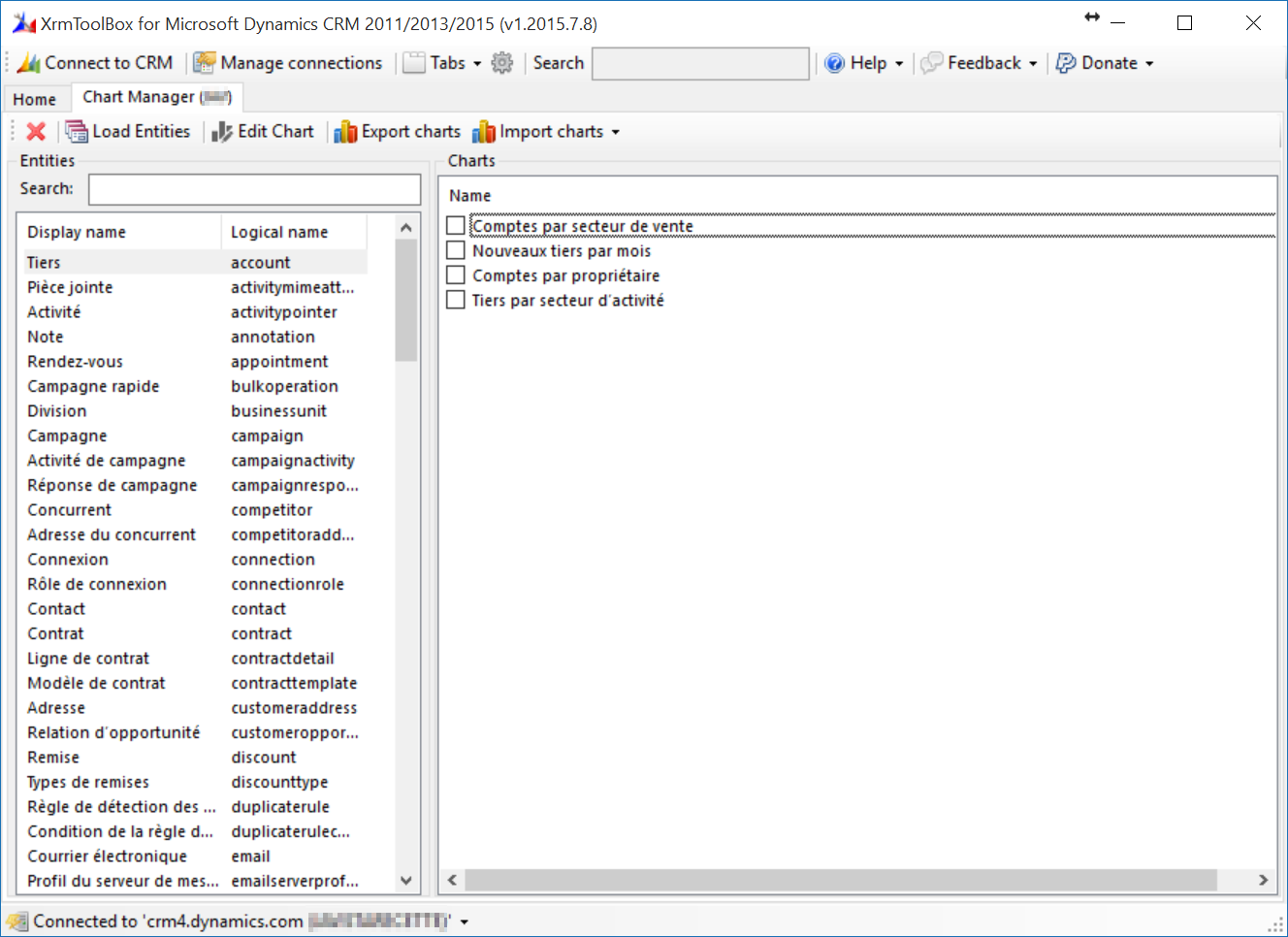Open the connection dropdown in the status bar
The height and width of the screenshot is (937, 1288).
pos(465,921)
